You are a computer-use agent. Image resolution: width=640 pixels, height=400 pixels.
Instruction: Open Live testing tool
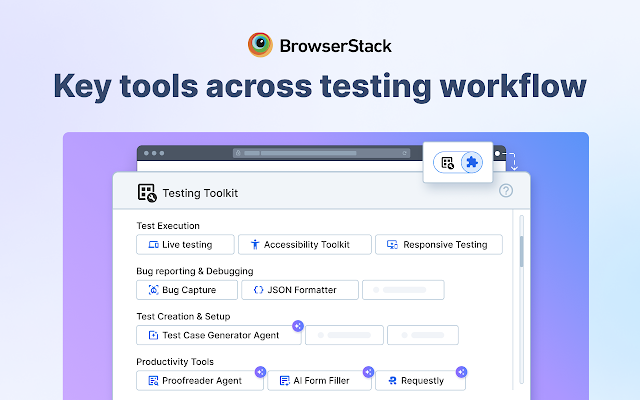185,244
